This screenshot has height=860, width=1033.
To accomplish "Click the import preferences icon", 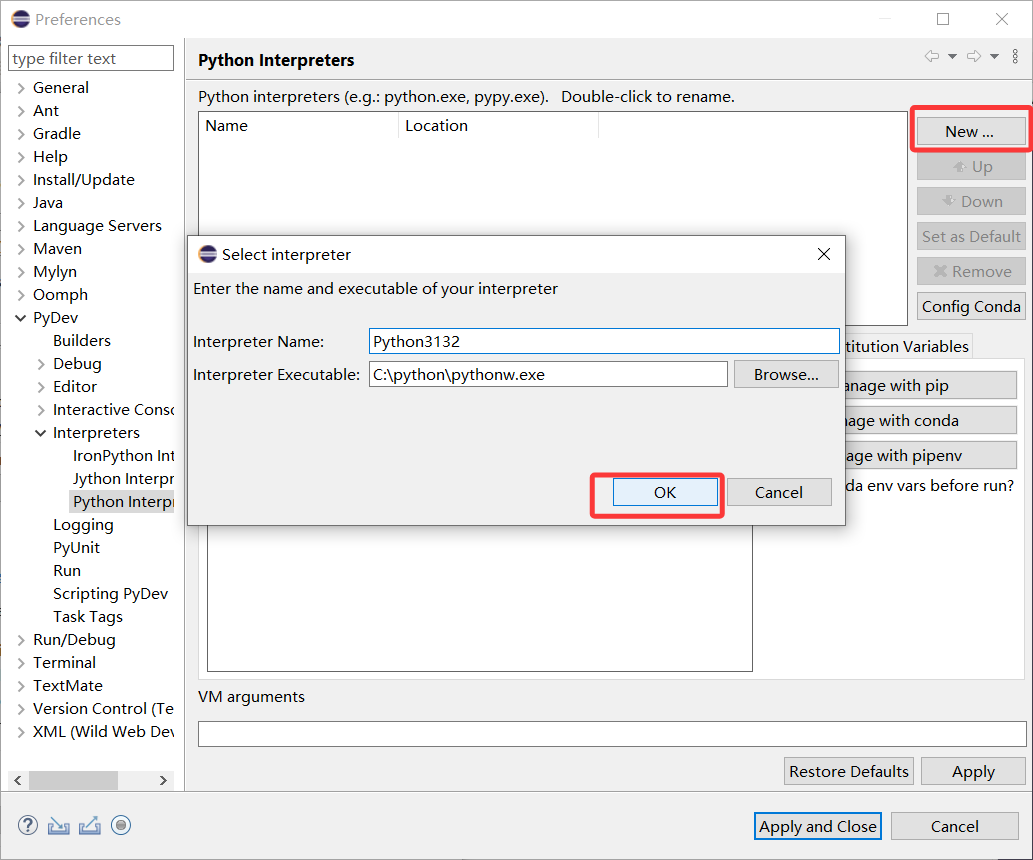I will pyautogui.click(x=59, y=825).
